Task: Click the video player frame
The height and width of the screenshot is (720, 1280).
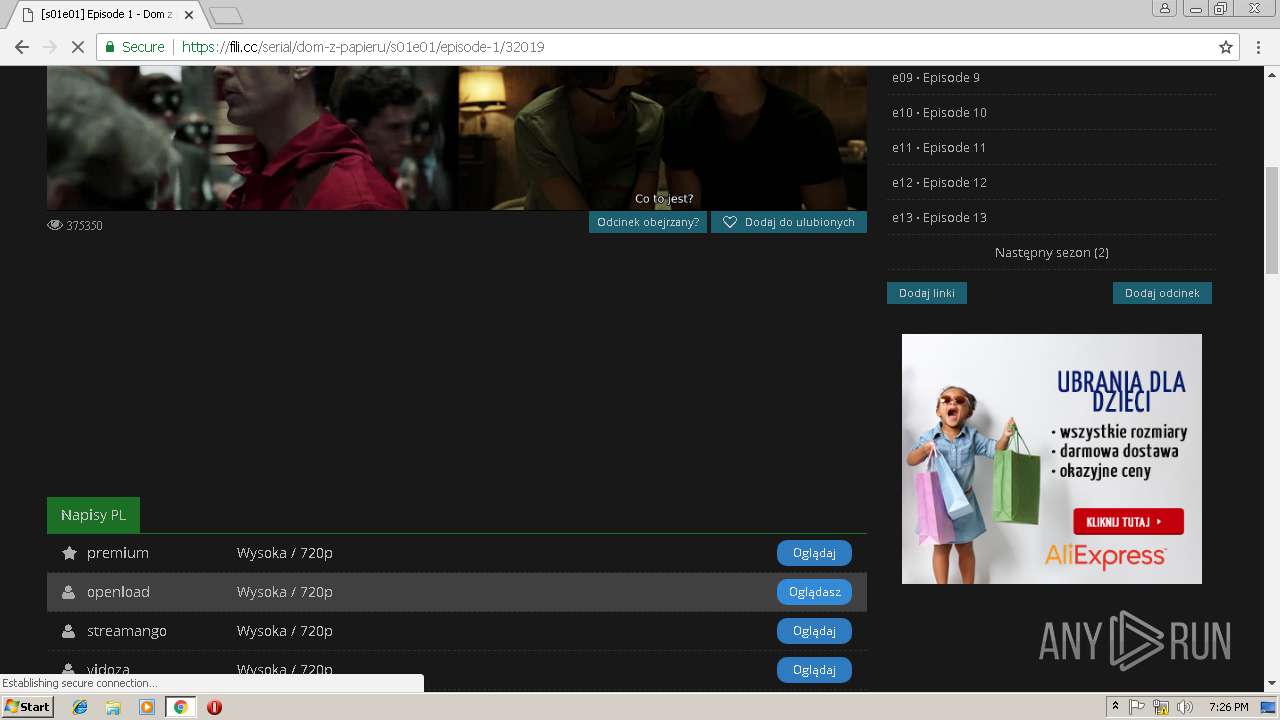Action: [x=457, y=138]
